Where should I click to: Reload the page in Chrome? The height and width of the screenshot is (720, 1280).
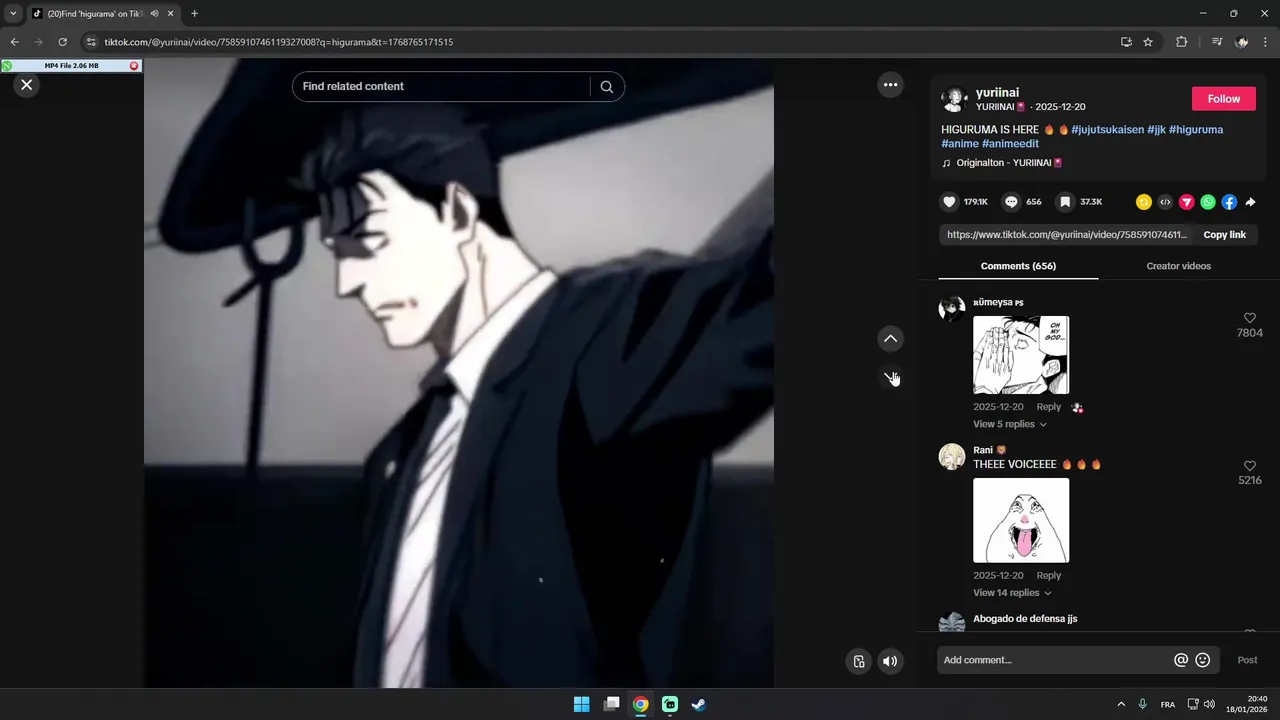tap(62, 42)
